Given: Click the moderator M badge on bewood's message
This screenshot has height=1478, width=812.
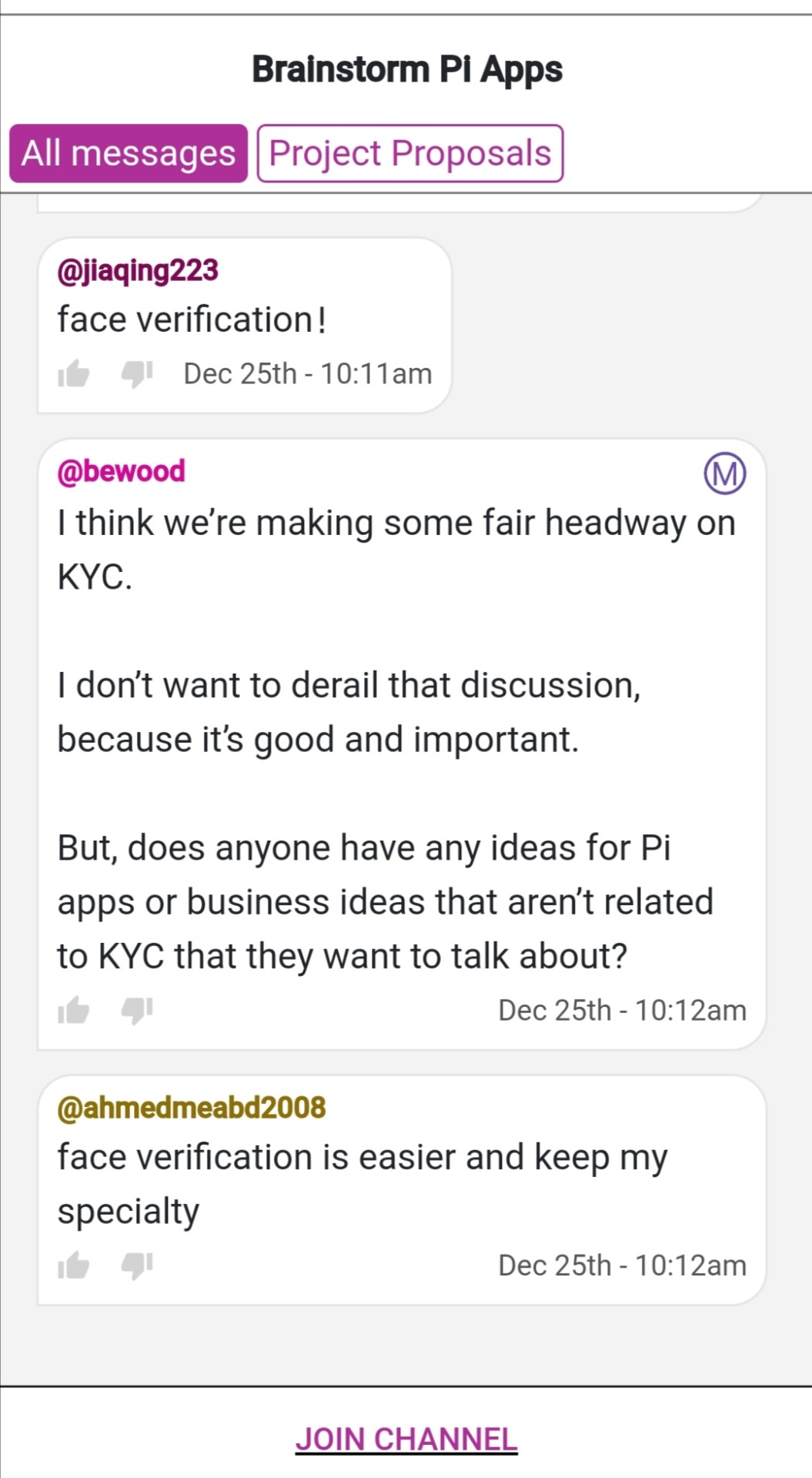Looking at the screenshot, I should pyautogui.click(x=724, y=473).
